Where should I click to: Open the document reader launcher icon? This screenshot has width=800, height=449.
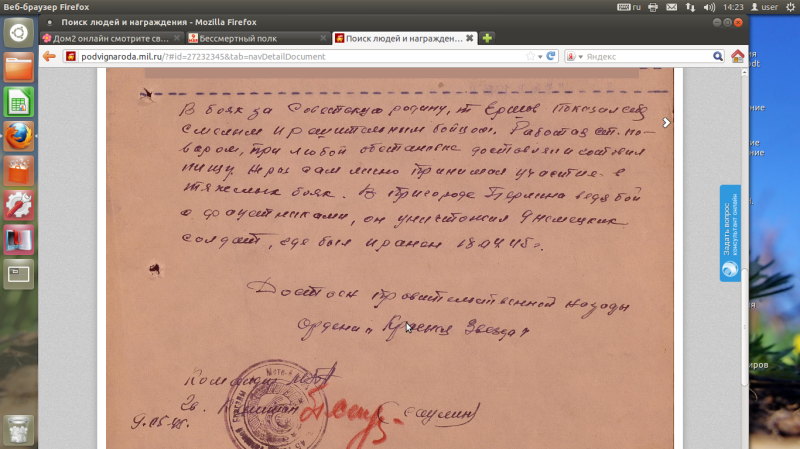tap(19, 240)
